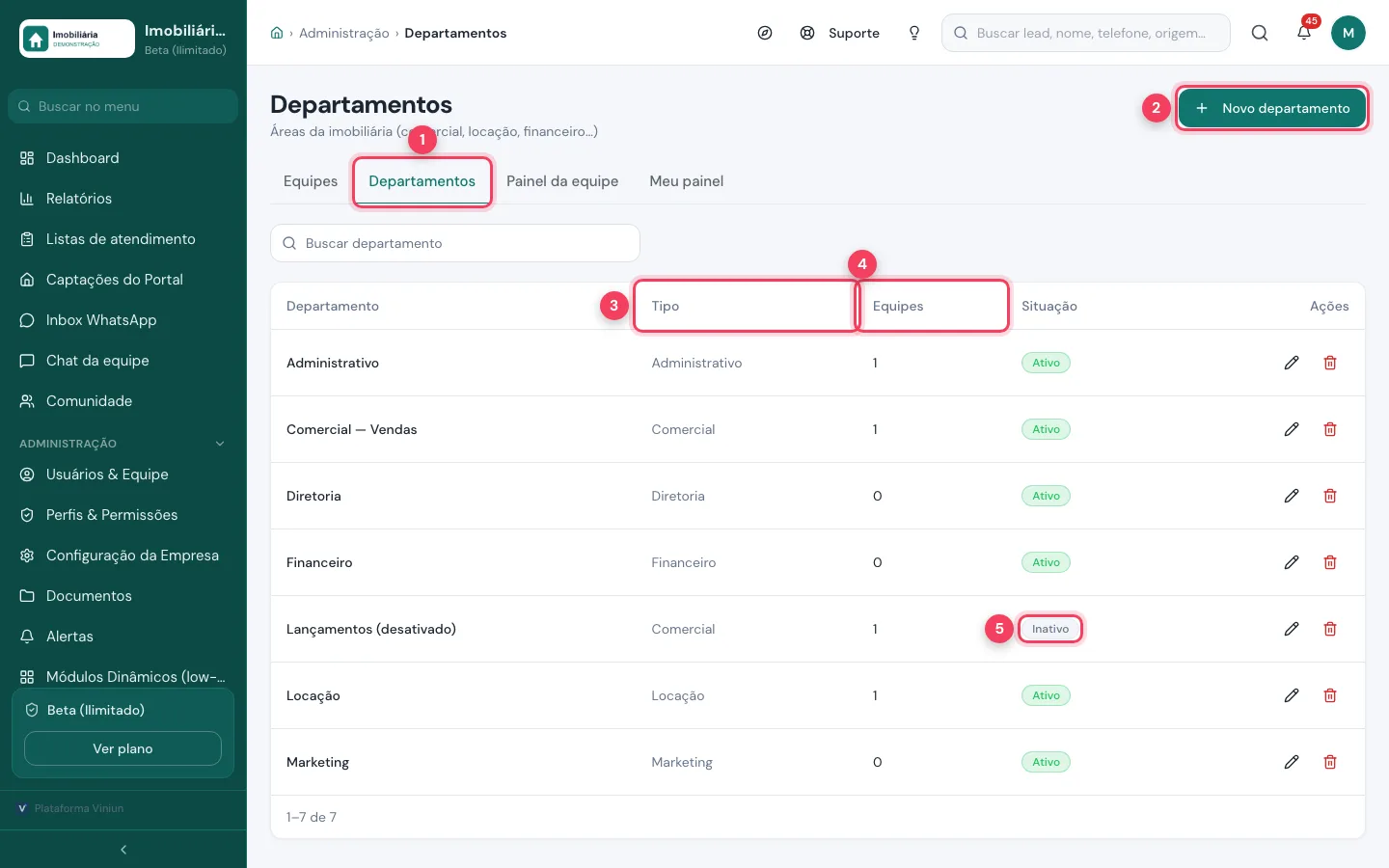Viewport: 1389px width, 868px height.
Task: Go to Inbox WhatsApp in sidebar
Action: tap(123, 320)
